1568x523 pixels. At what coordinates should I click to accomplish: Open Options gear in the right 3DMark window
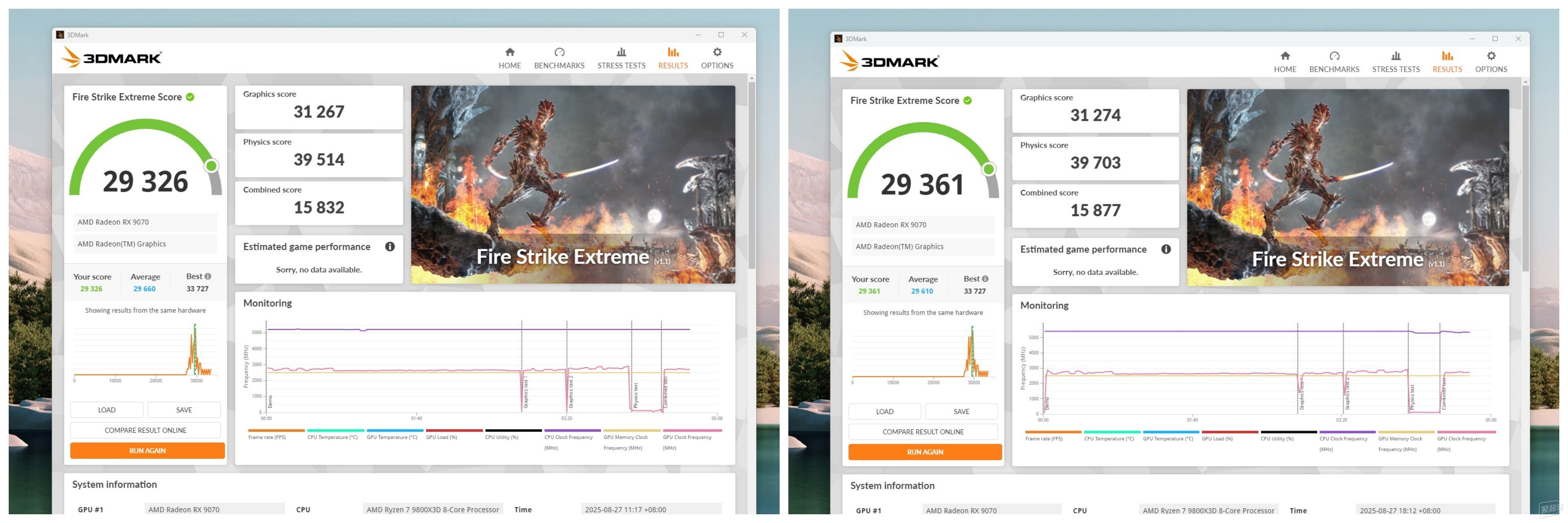coord(1491,61)
